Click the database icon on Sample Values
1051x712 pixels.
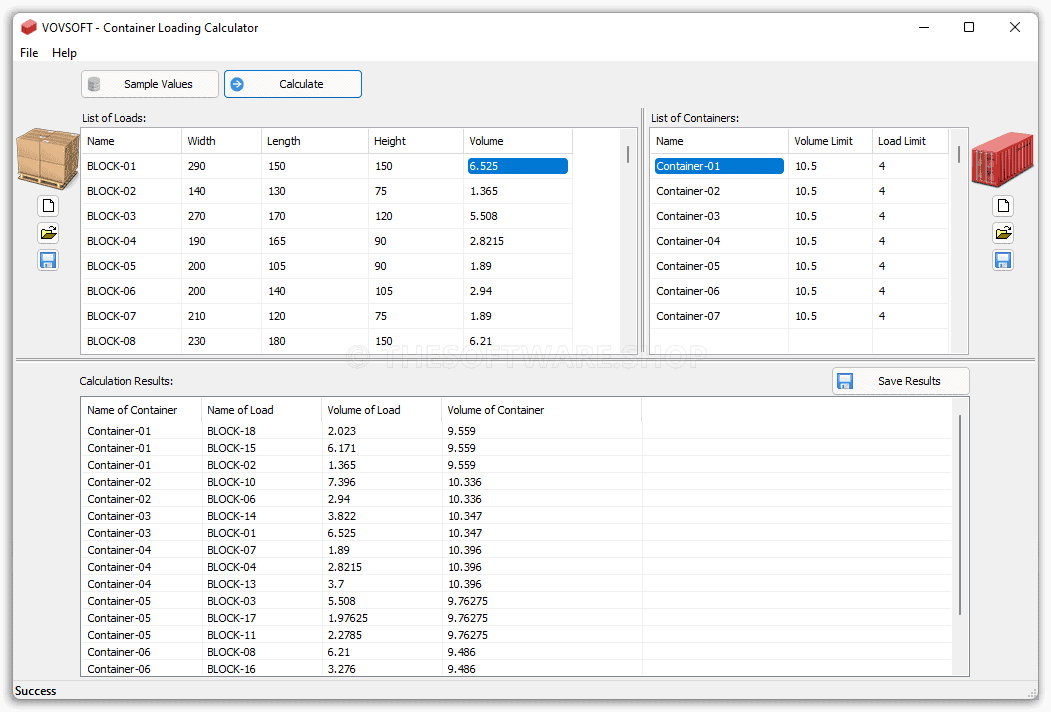95,84
